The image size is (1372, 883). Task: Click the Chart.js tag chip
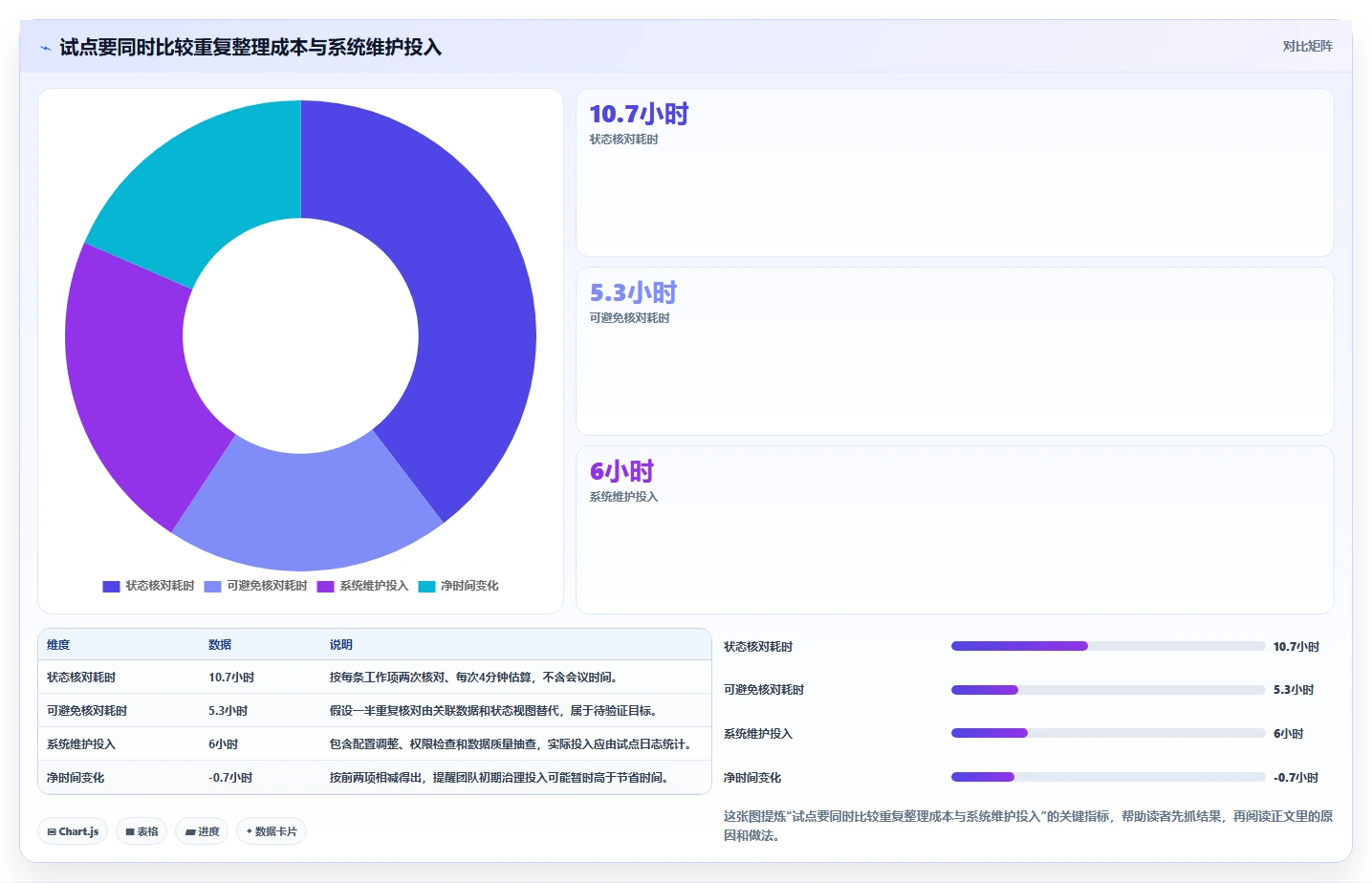point(74,831)
